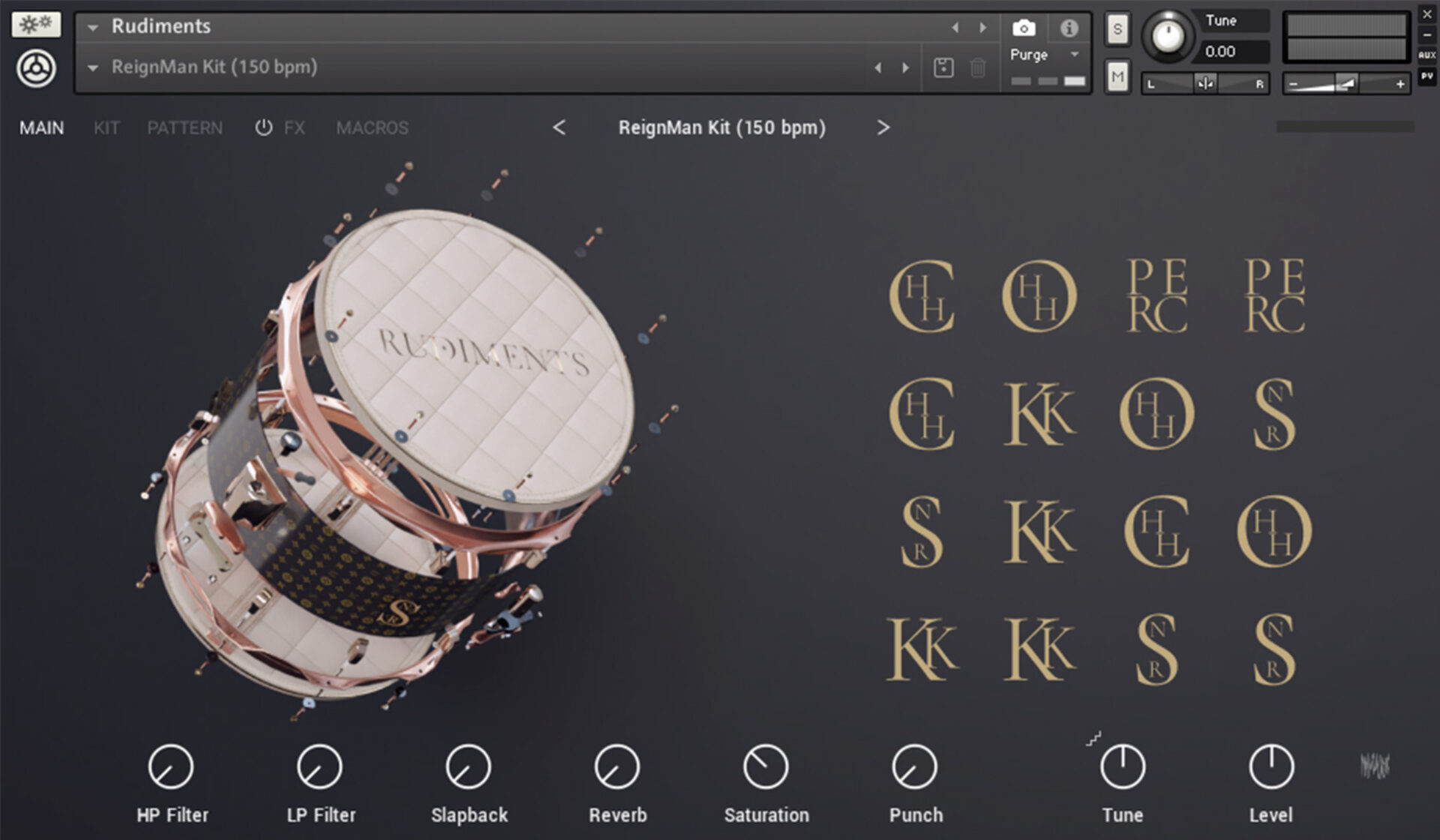Toggle the FX power icon on
The image size is (1440, 840).
pyautogui.click(x=264, y=127)
